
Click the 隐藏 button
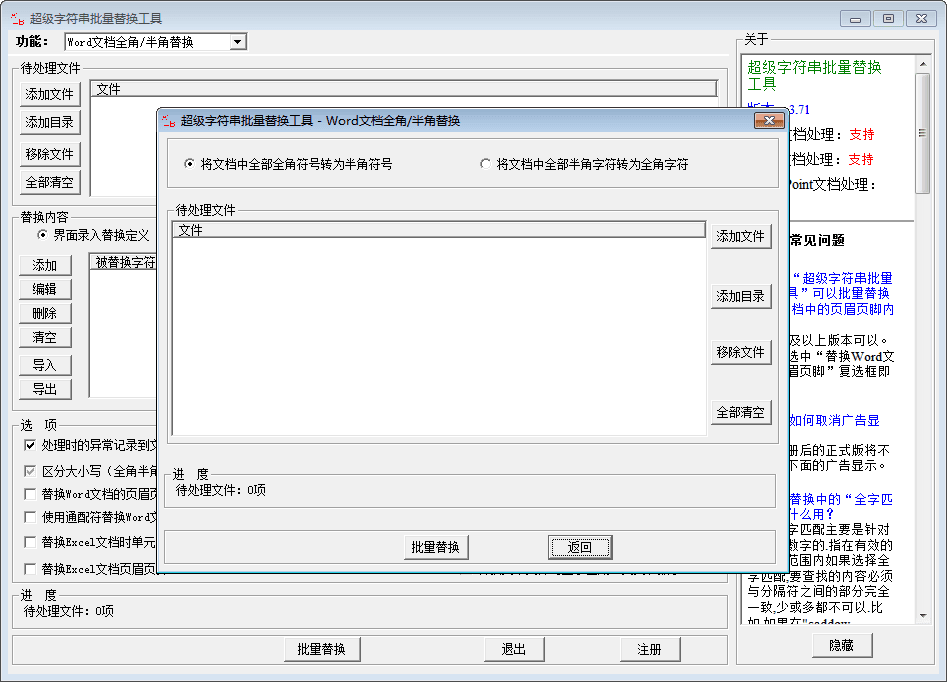pyautogui.click(x=842, y=645)
